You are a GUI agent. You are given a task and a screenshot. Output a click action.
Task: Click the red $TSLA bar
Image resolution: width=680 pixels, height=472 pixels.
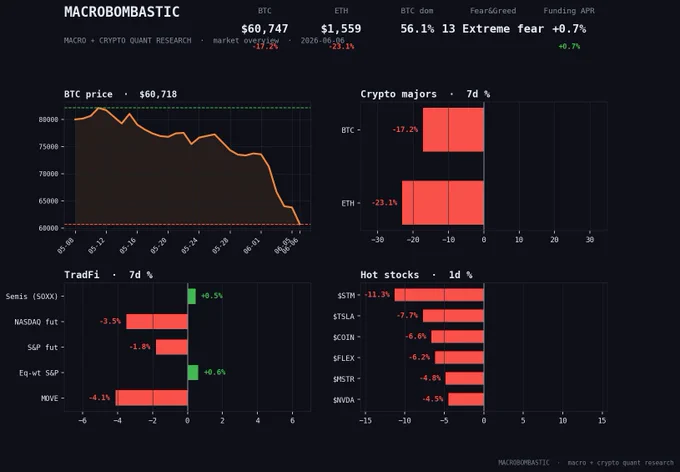pos(453,316)
